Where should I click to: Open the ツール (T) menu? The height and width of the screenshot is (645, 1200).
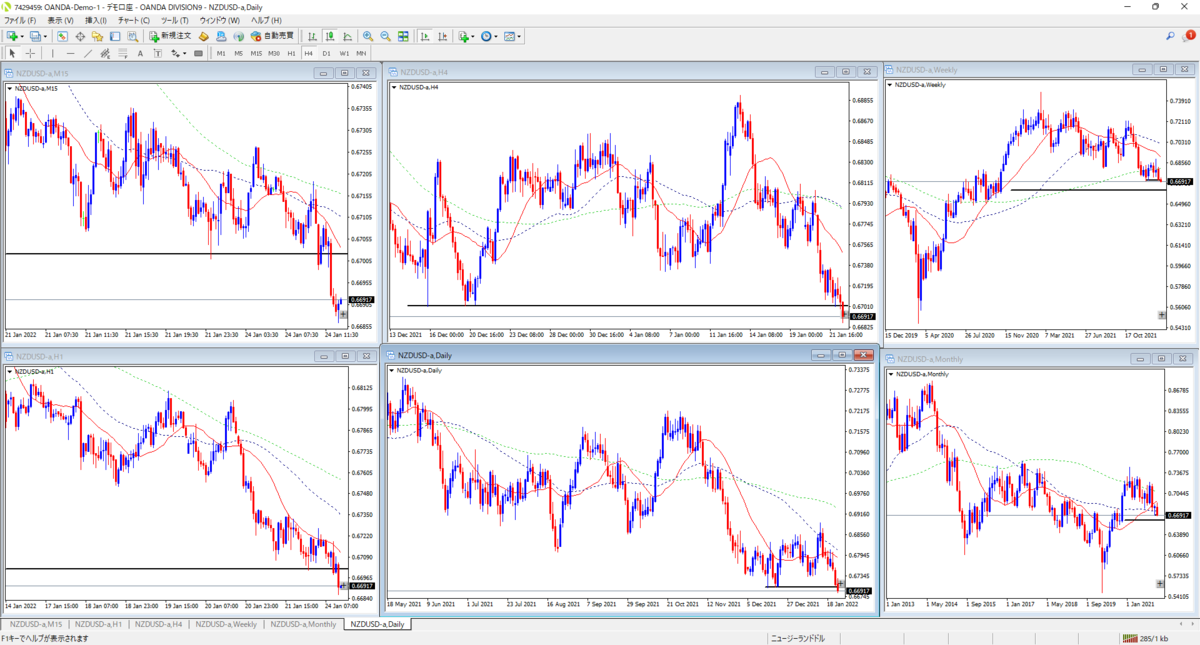tap(175, 20)
